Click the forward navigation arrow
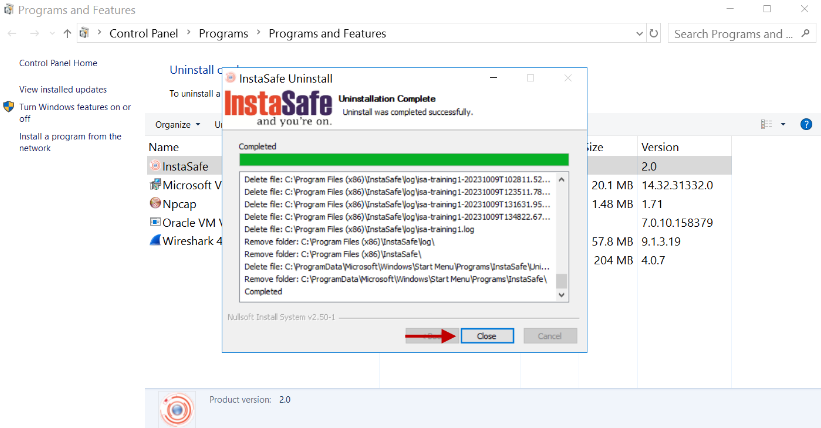Image resolution: width=821 pixels, height=428 pixels. (x=35, y=34)
